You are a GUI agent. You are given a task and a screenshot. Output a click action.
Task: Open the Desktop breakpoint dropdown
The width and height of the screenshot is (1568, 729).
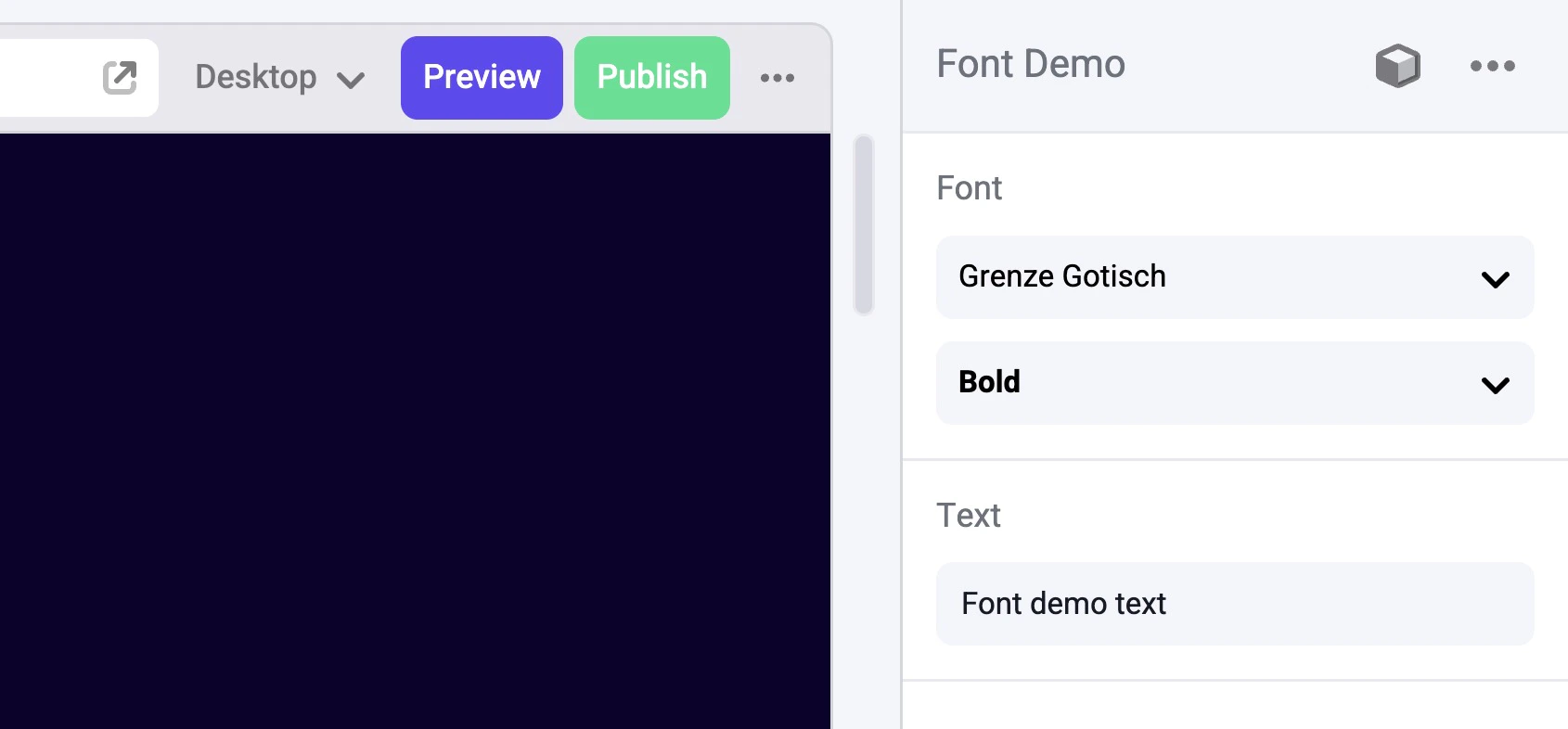[x=279, y=78]
